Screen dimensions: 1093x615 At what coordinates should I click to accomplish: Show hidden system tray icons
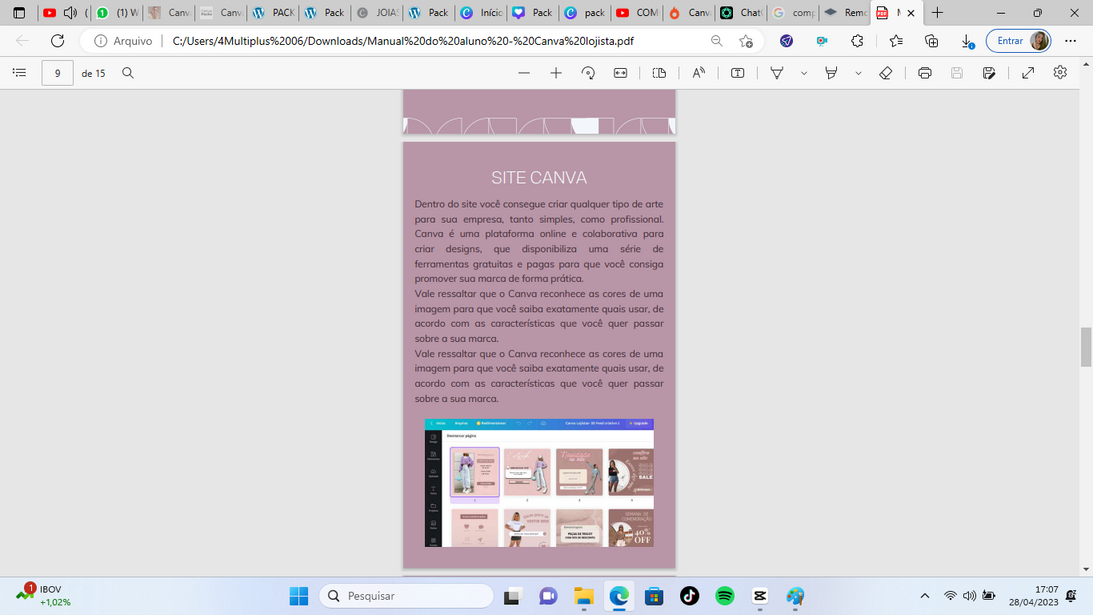point(924,595)
